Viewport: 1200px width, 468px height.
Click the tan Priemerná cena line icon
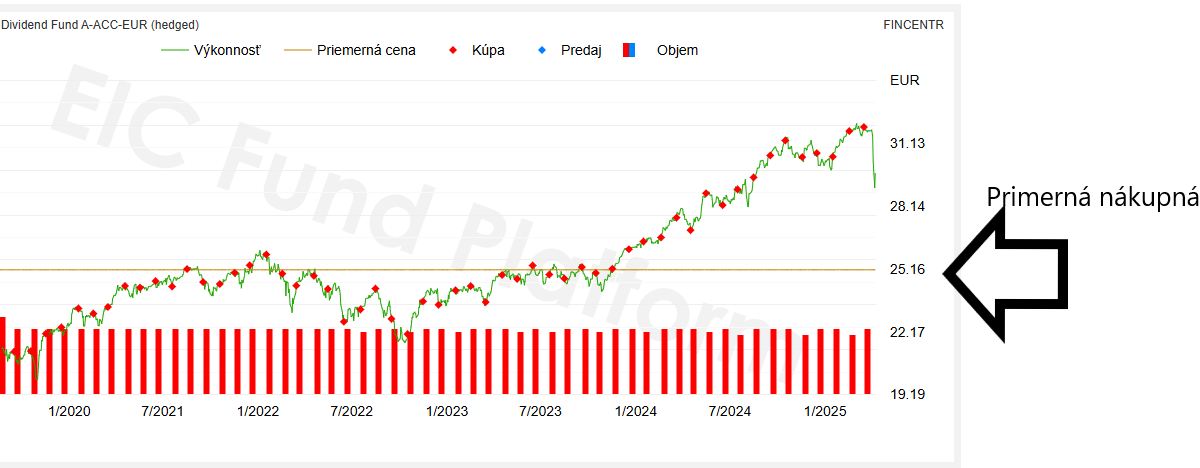click(x=297, y=50)
